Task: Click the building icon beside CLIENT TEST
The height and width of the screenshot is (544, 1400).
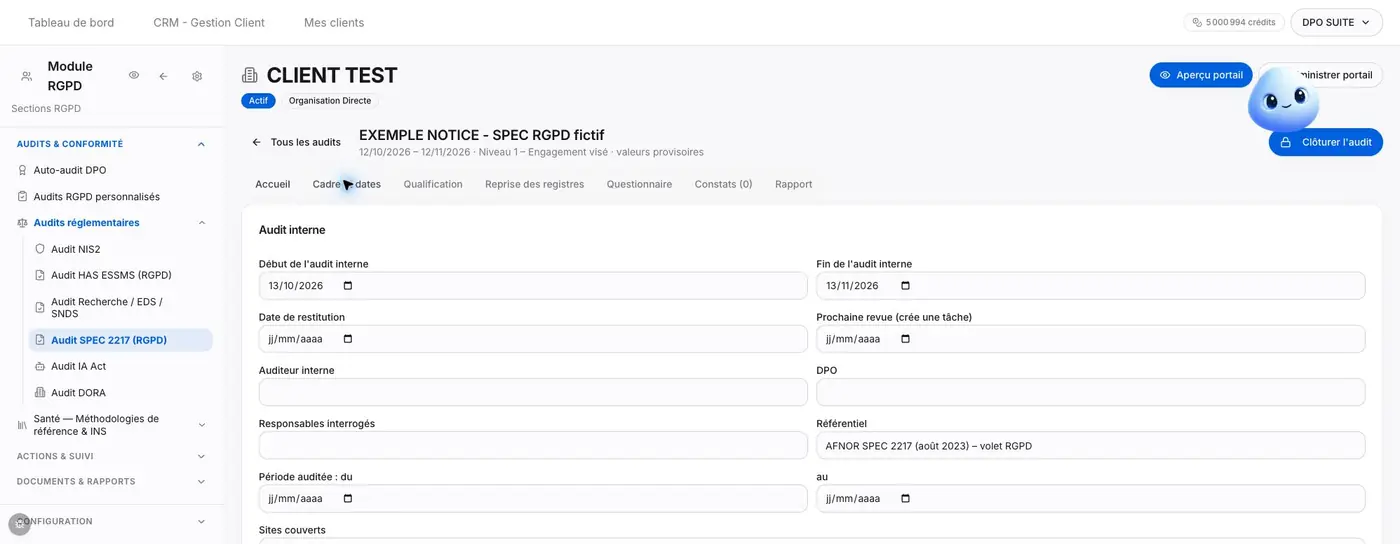Action: tap(250, 75)
